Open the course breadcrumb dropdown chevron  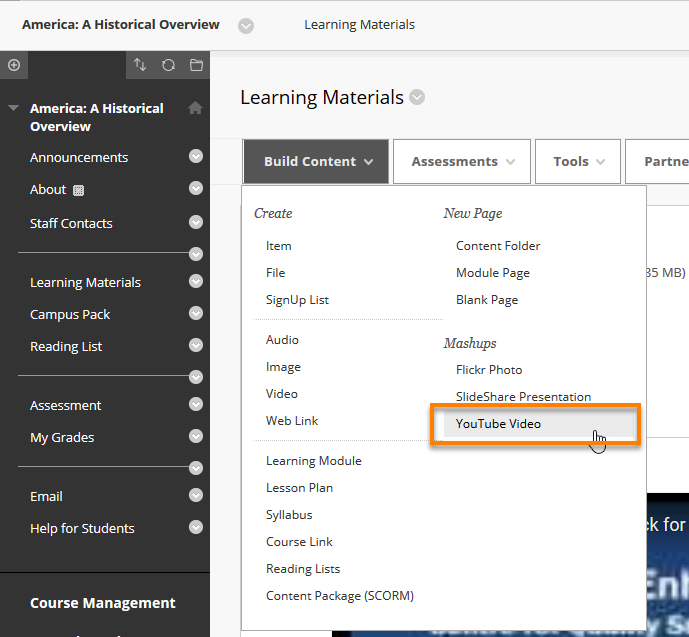pos(246,25)
